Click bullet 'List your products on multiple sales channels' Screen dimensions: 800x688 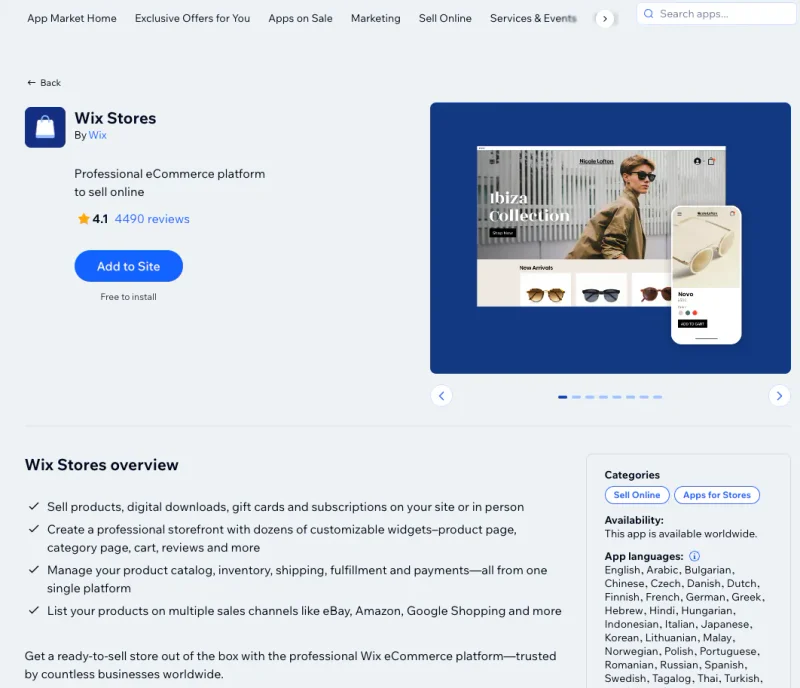coord(304,611)
